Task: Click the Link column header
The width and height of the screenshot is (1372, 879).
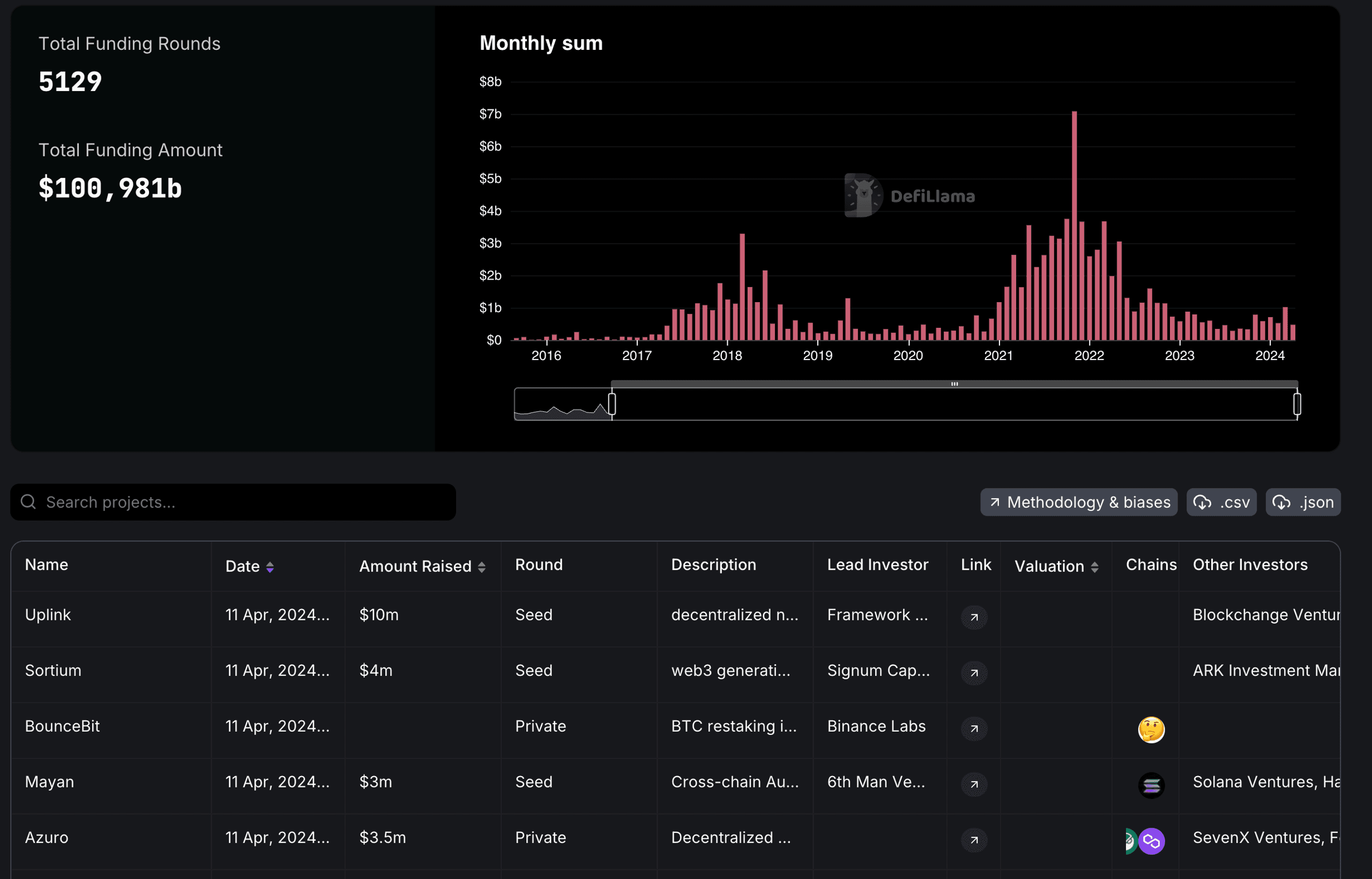Action: (976, 565)
